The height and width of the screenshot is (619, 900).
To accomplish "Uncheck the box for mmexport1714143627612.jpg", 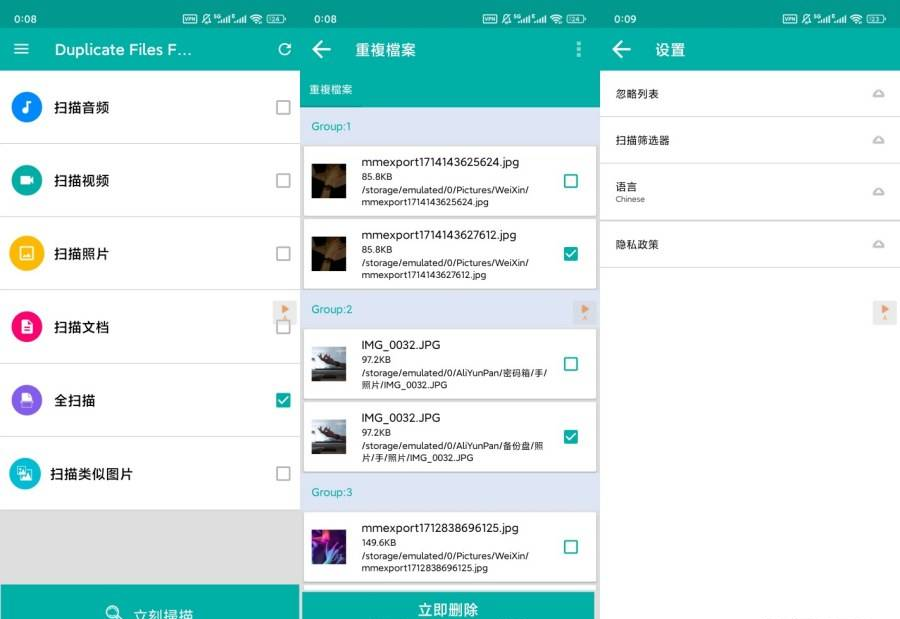I will [x=571, y=253].
